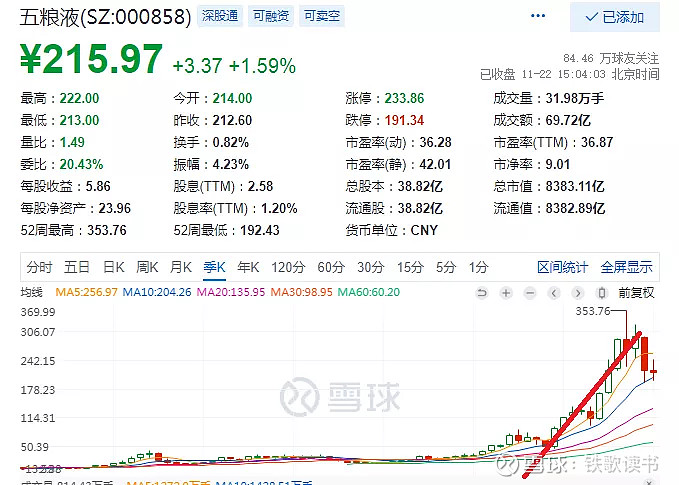Click the MA5:256.97 indicator
Image resolution: width=679 pixels, height=485 pixels.
[x=87, y=292]
